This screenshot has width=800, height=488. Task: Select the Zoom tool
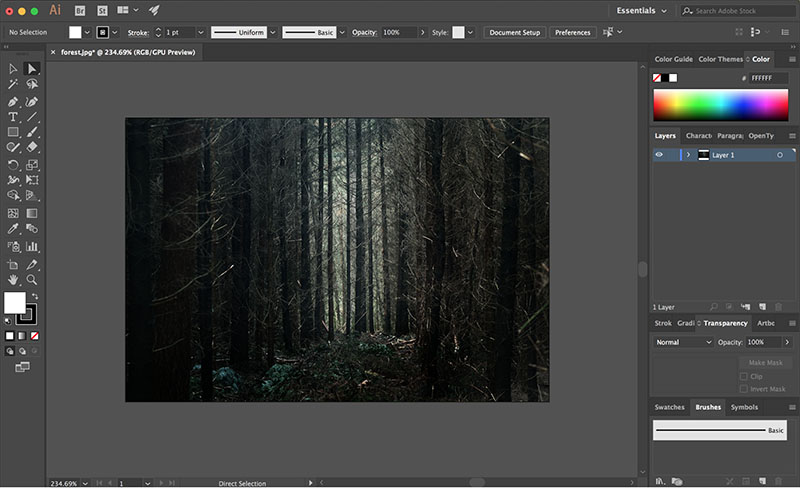click(x=32, y=280)
